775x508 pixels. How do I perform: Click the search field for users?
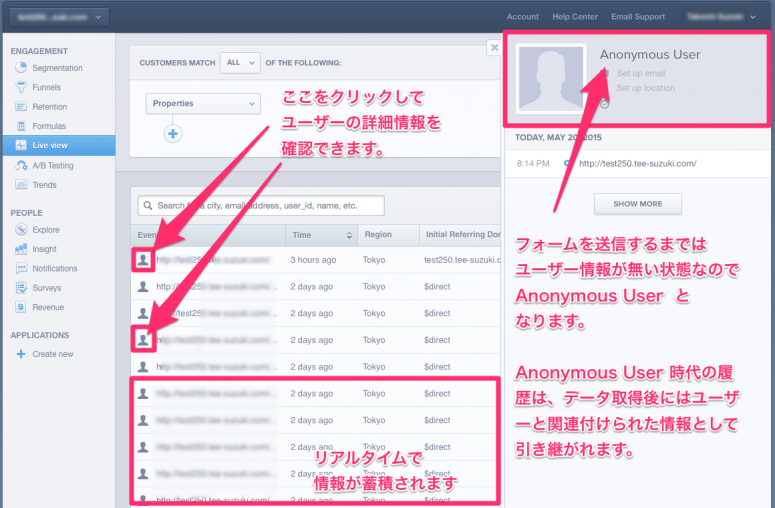[x=261, y=205]
